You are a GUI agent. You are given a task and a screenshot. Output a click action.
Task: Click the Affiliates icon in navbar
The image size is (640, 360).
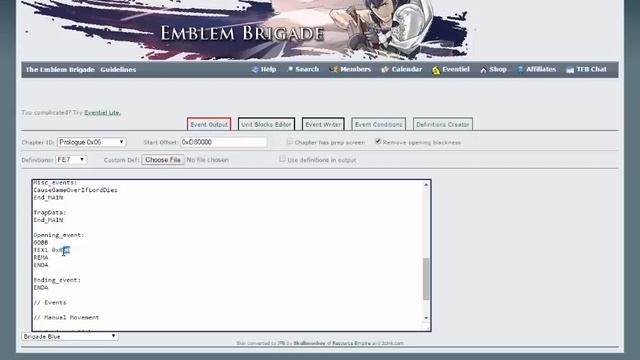(x=520, y=69)
